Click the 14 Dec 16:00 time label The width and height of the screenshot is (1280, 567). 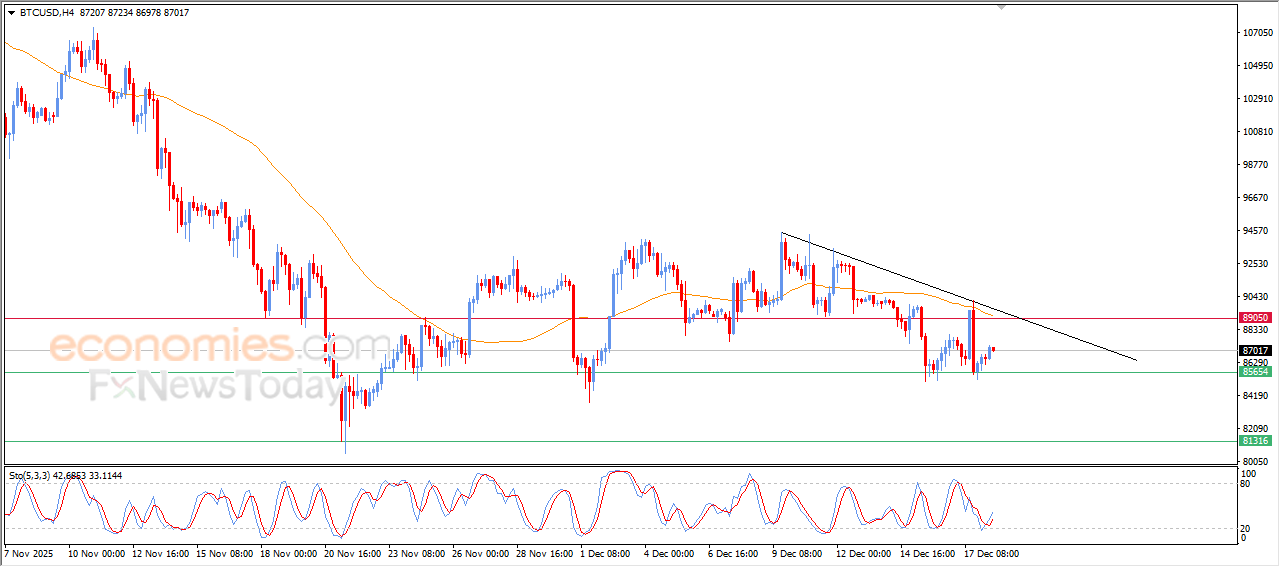927,553
